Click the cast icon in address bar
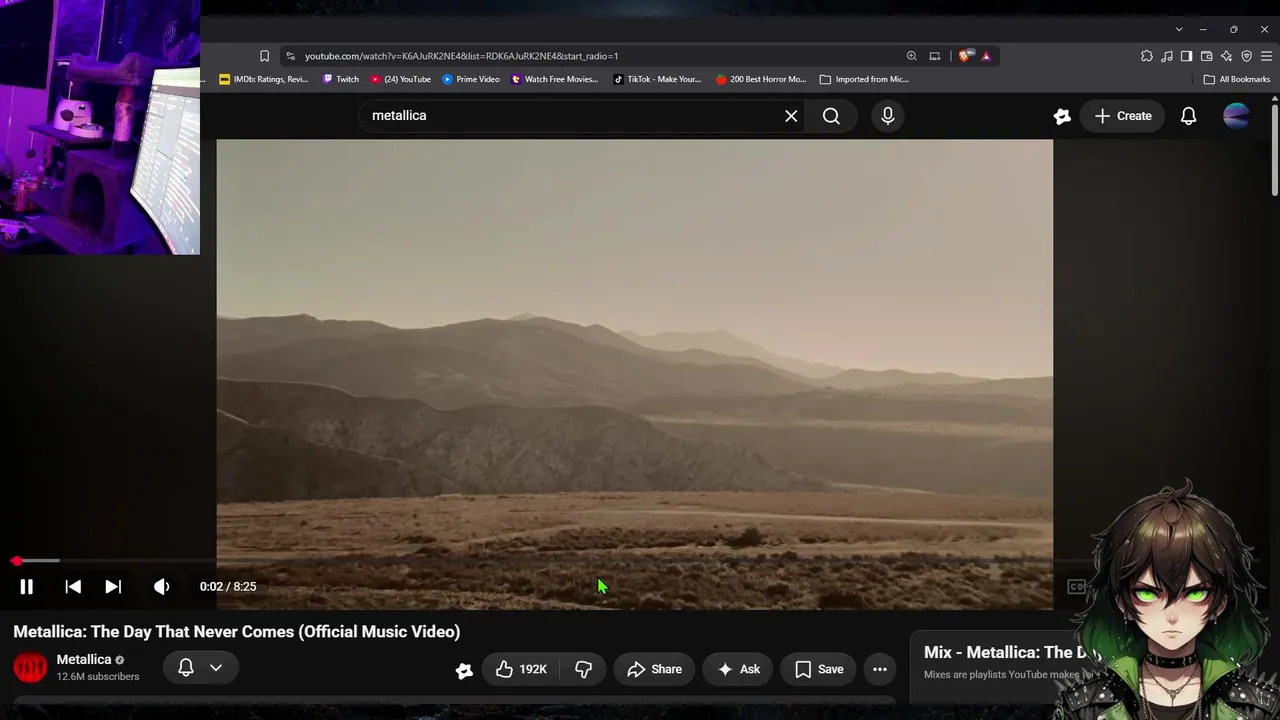The image size is (1280, 720). [935, 56]
